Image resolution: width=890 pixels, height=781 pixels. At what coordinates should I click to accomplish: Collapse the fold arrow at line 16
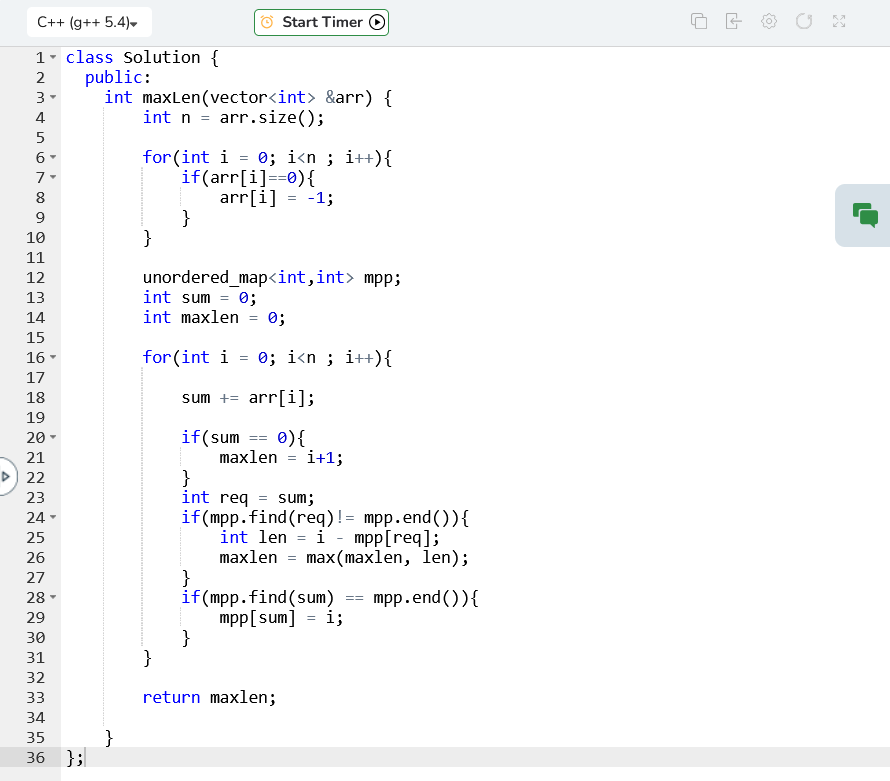tap(53, 357)
